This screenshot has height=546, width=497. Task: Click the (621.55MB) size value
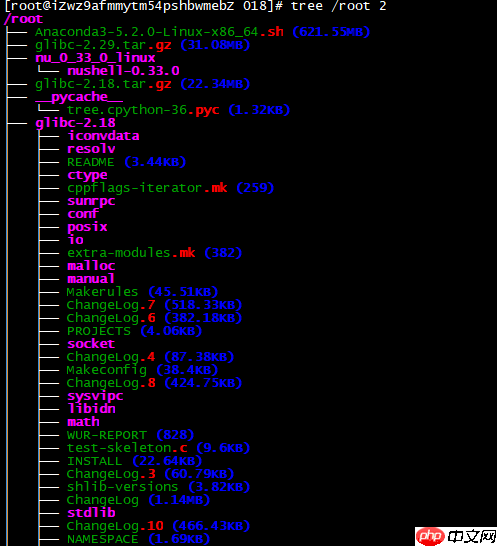point(331,32)
